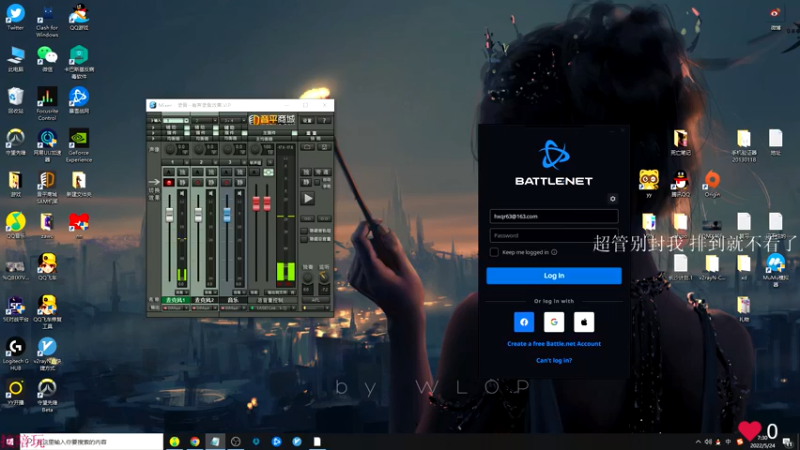800x450 pixels.
Task: Select the 麦克风1 channel name label
Action: click(x=176, y=300)
